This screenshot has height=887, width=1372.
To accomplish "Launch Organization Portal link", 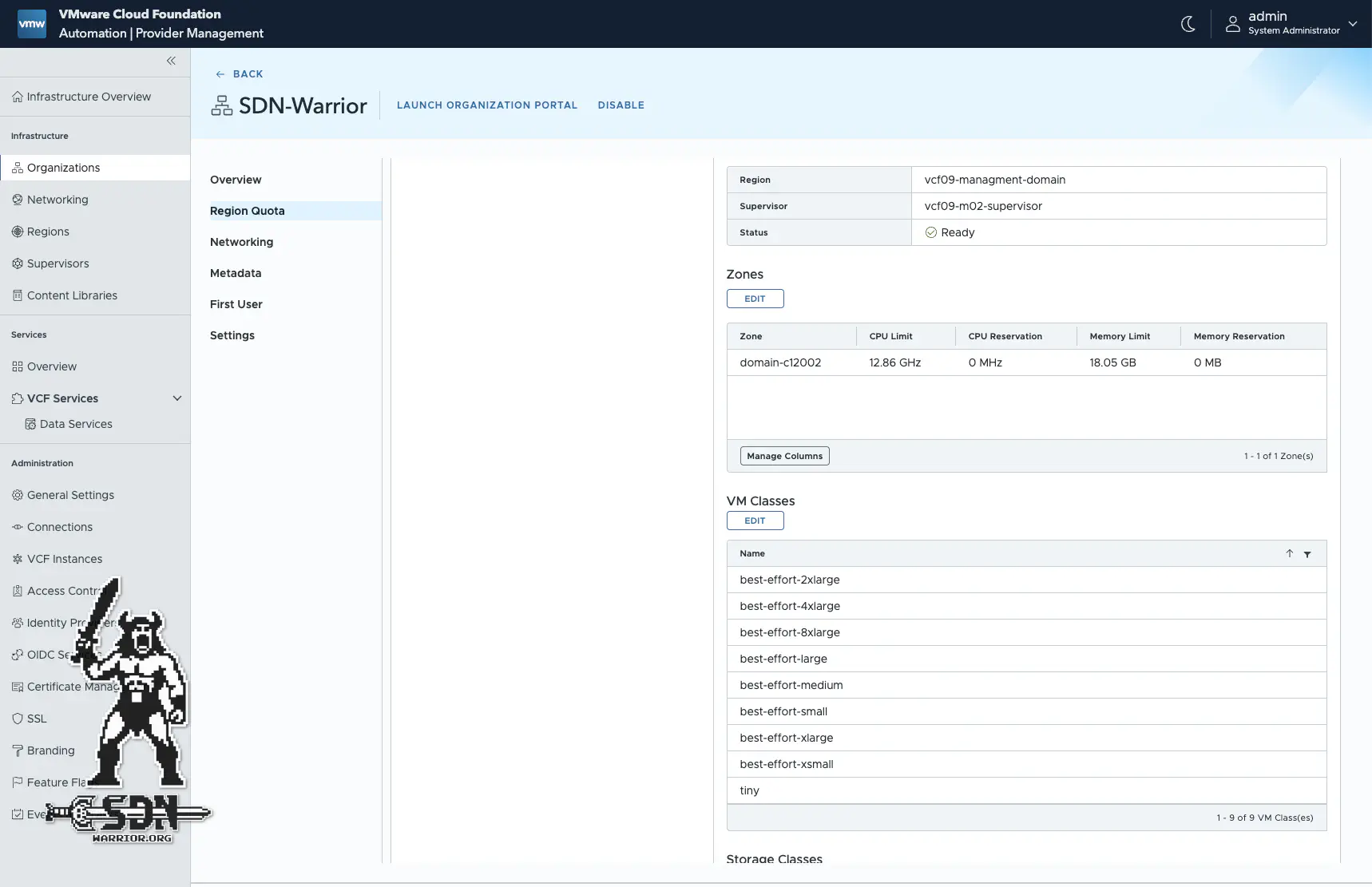I will point(486,105).
